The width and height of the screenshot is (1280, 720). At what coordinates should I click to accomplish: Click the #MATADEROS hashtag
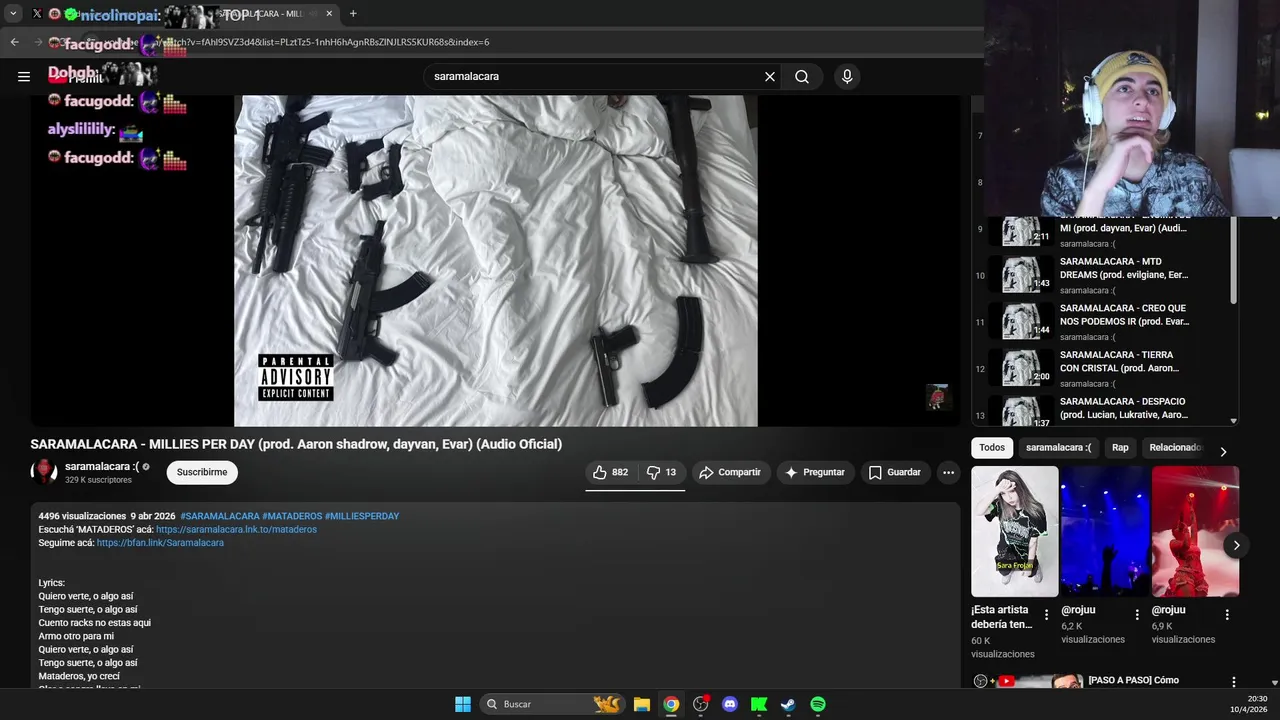click(292, 516)
